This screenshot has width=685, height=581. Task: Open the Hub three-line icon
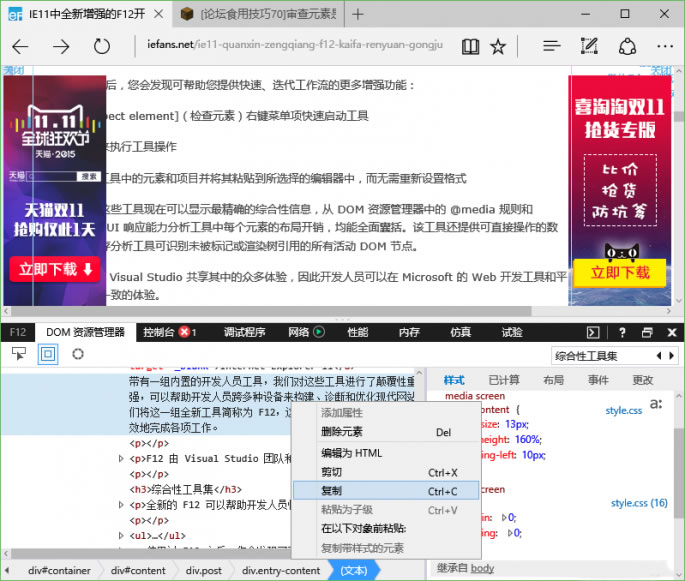coord(551,47)
